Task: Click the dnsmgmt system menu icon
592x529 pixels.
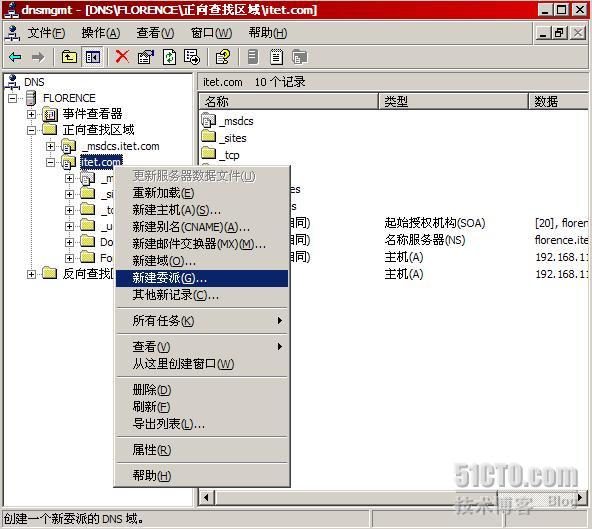Action: (11, 10)
